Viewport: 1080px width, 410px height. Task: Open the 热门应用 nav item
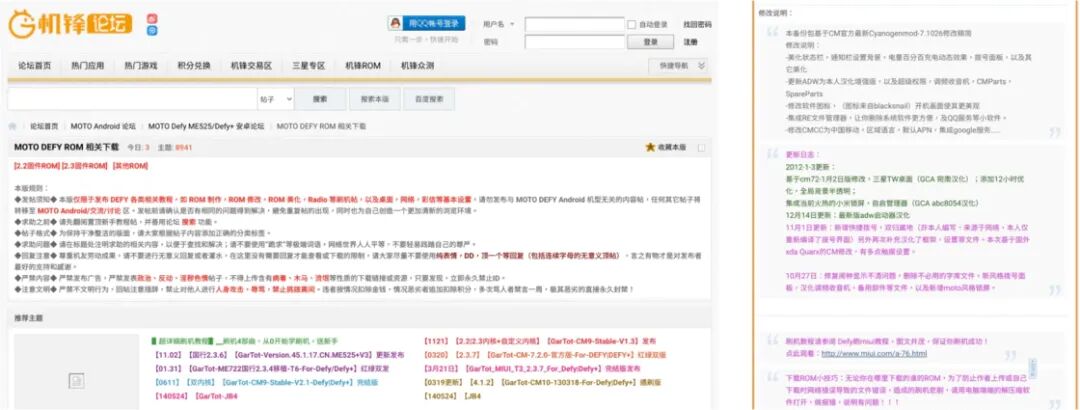tap(87, 66)
